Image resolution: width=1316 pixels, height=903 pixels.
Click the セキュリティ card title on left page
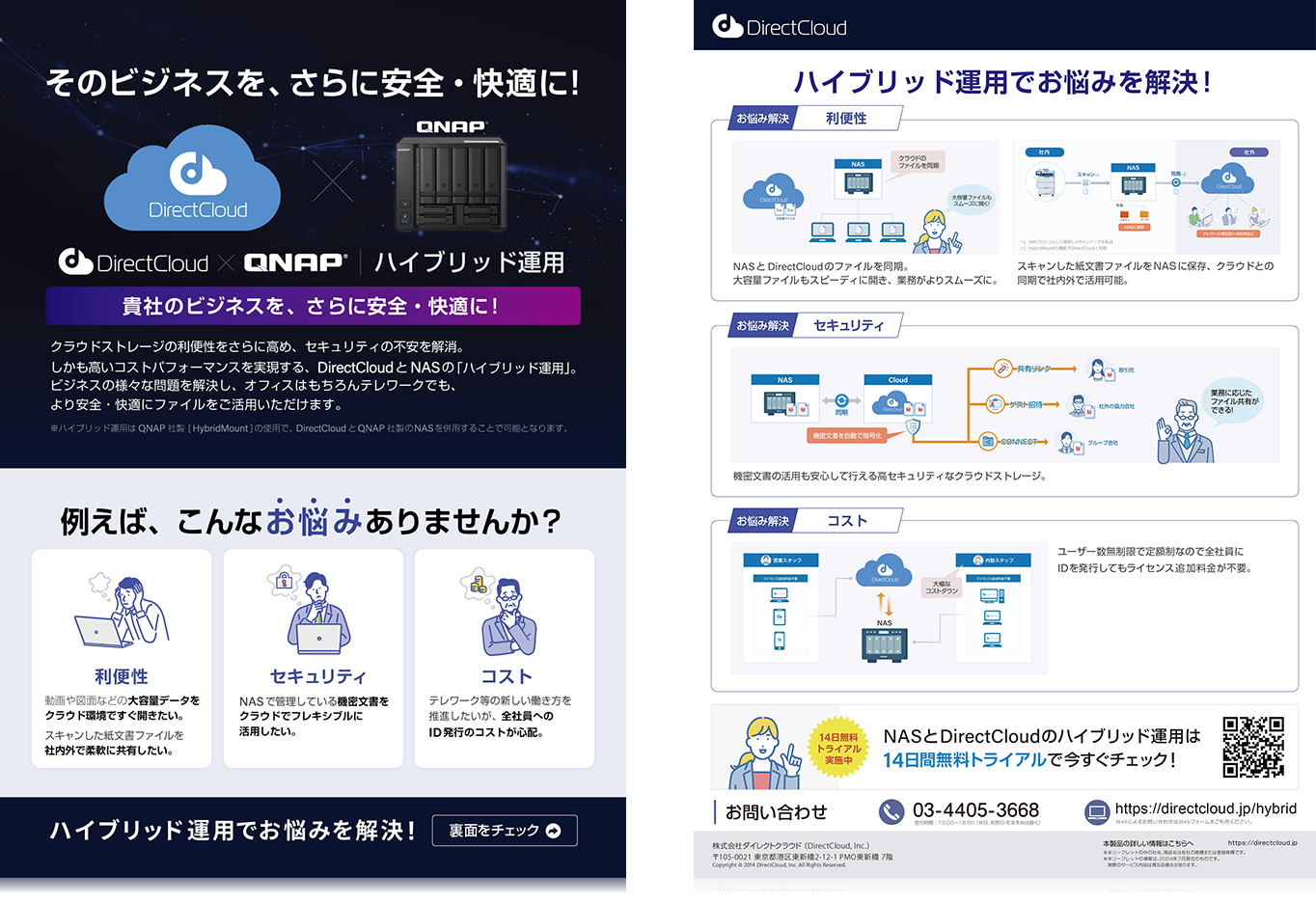point(317,676)
